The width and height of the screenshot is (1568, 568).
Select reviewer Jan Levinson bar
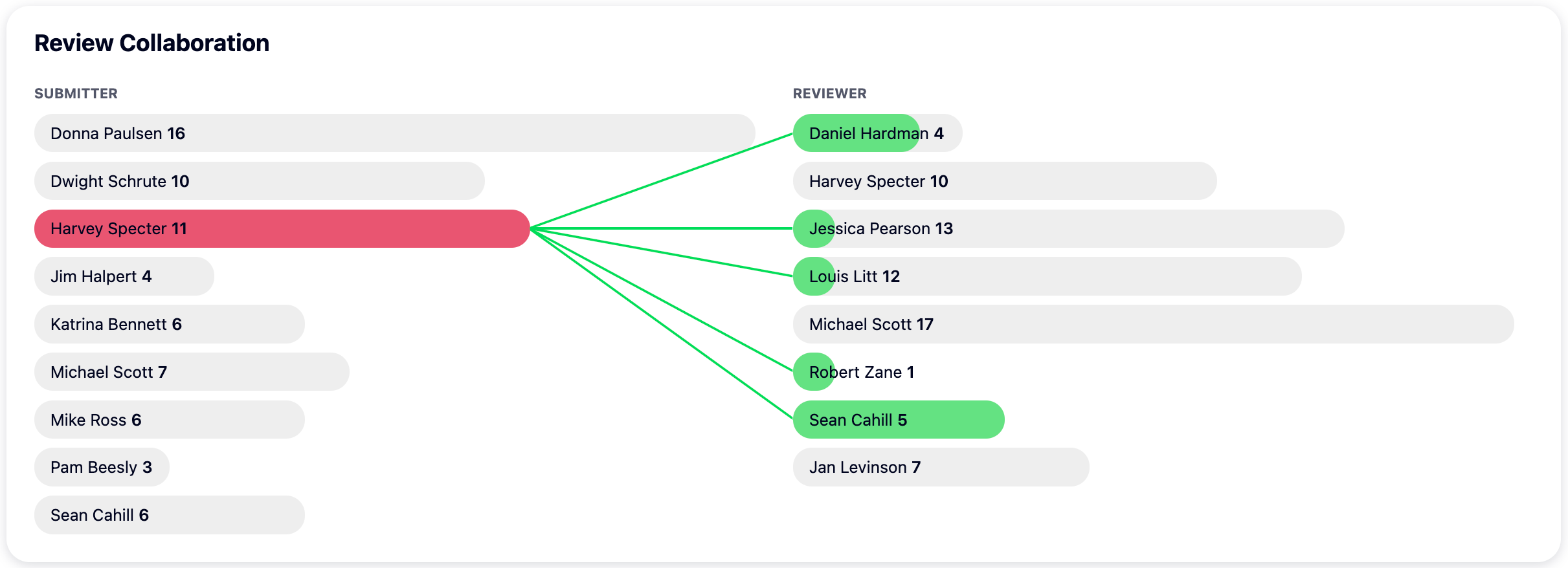pos(941,467)
